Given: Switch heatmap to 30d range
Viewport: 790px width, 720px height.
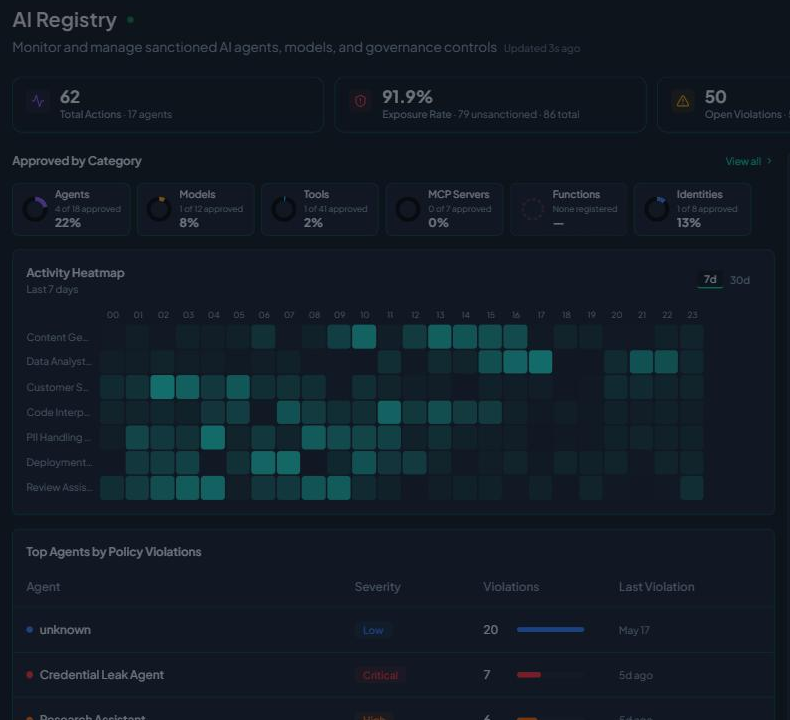Looking at the screenshot, I should click(740, 280).
